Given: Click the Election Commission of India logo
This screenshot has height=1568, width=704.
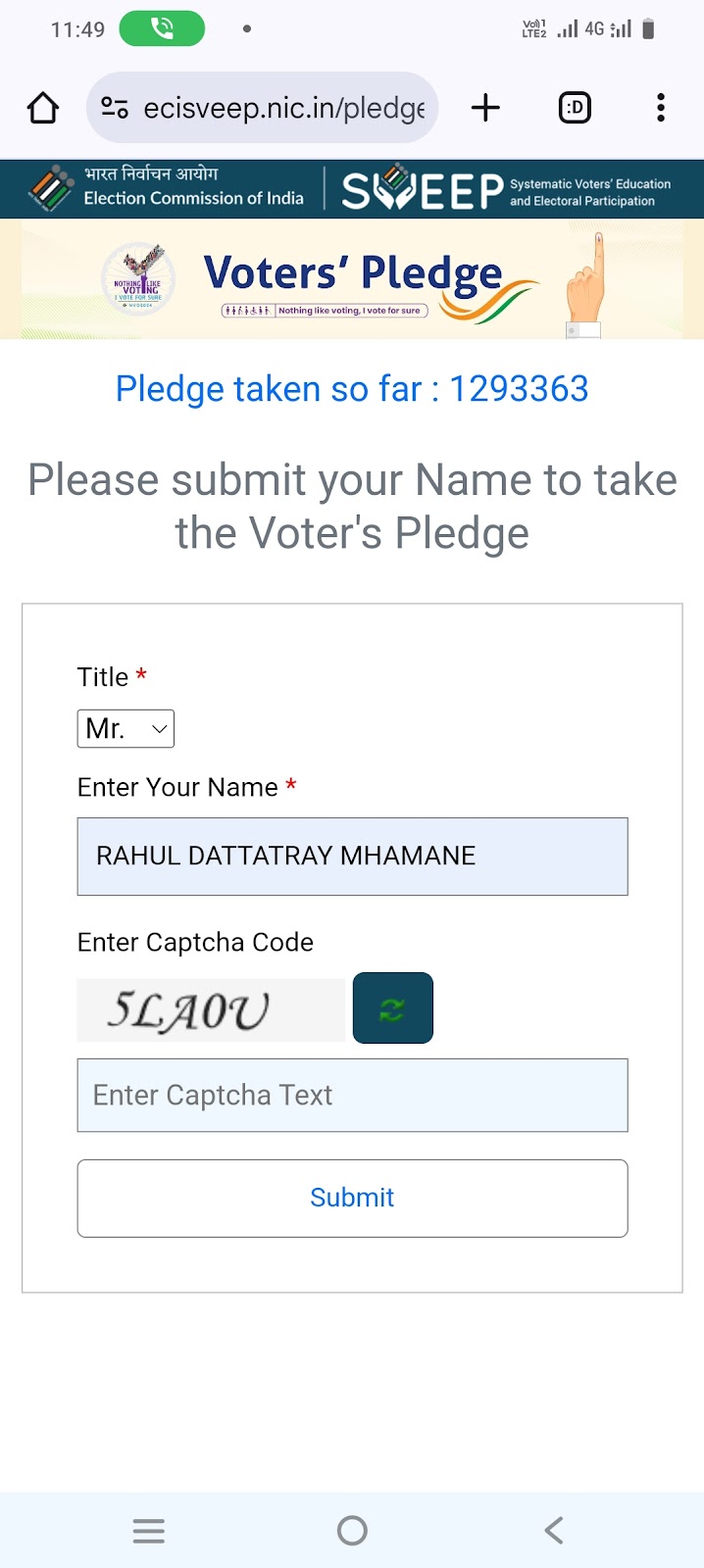Looking at the screenshot, I should (x=166, y=188).
